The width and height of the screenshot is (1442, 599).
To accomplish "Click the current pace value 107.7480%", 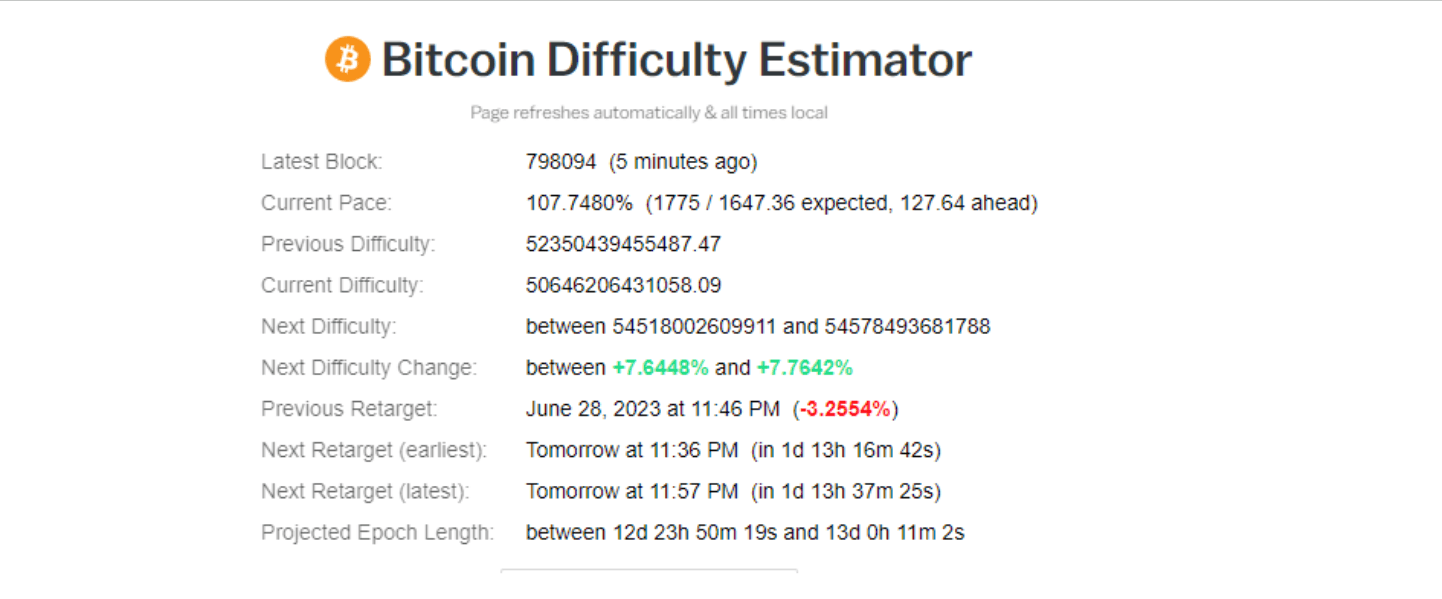I will [579, 203].
